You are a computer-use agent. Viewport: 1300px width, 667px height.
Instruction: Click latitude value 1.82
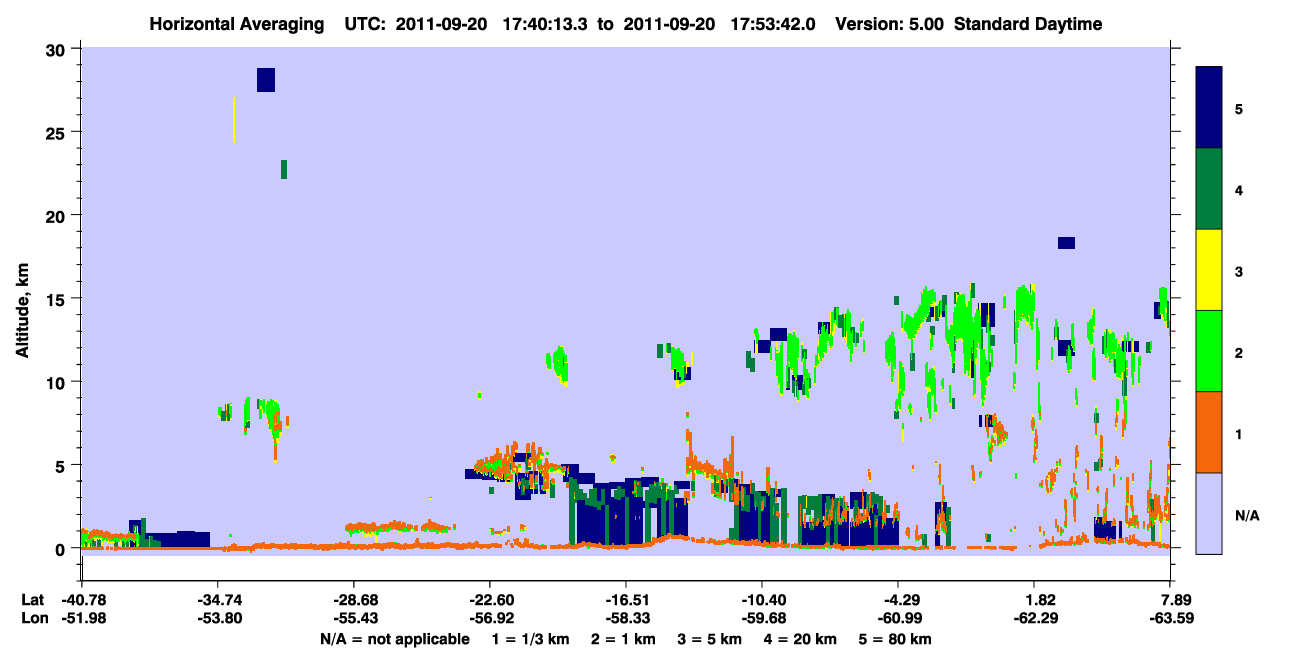tap(1041, 600)
